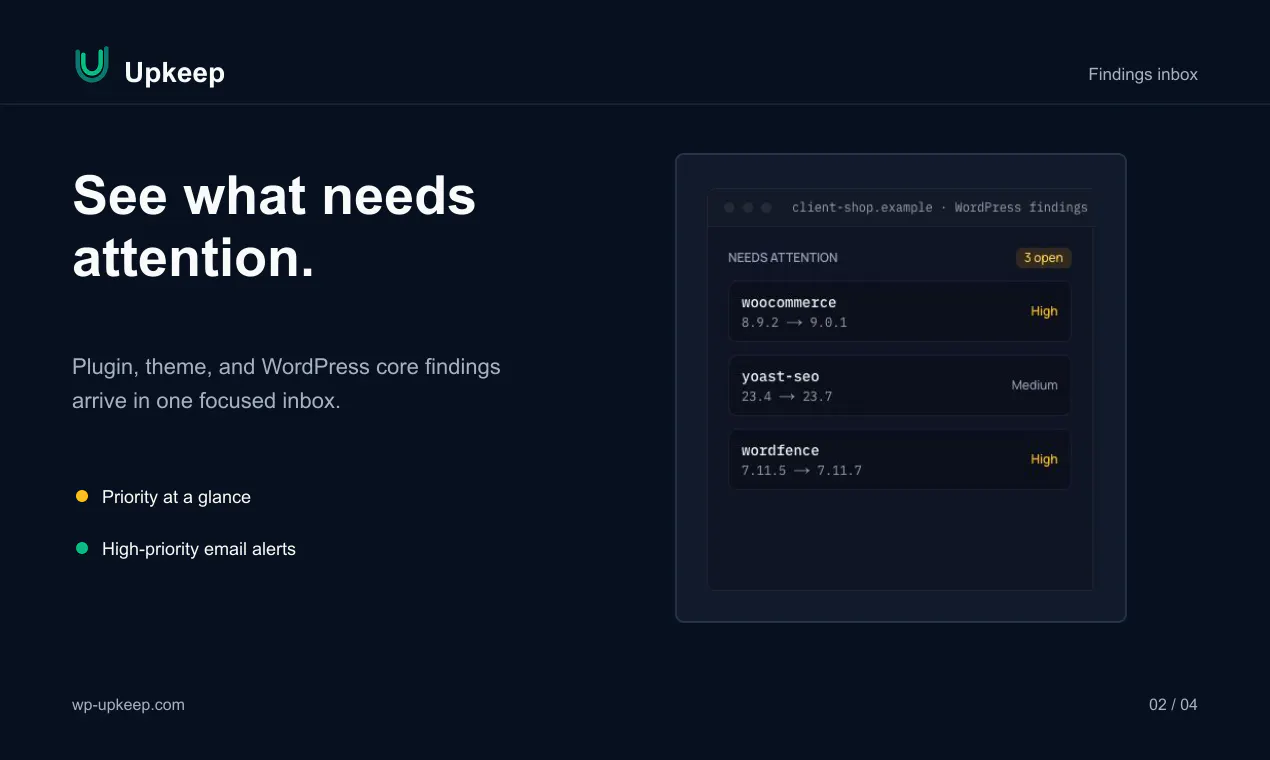Open the yoast-seo finding card
The image size is (1270, 760).
pyautogui.click(x=899, y=385)
